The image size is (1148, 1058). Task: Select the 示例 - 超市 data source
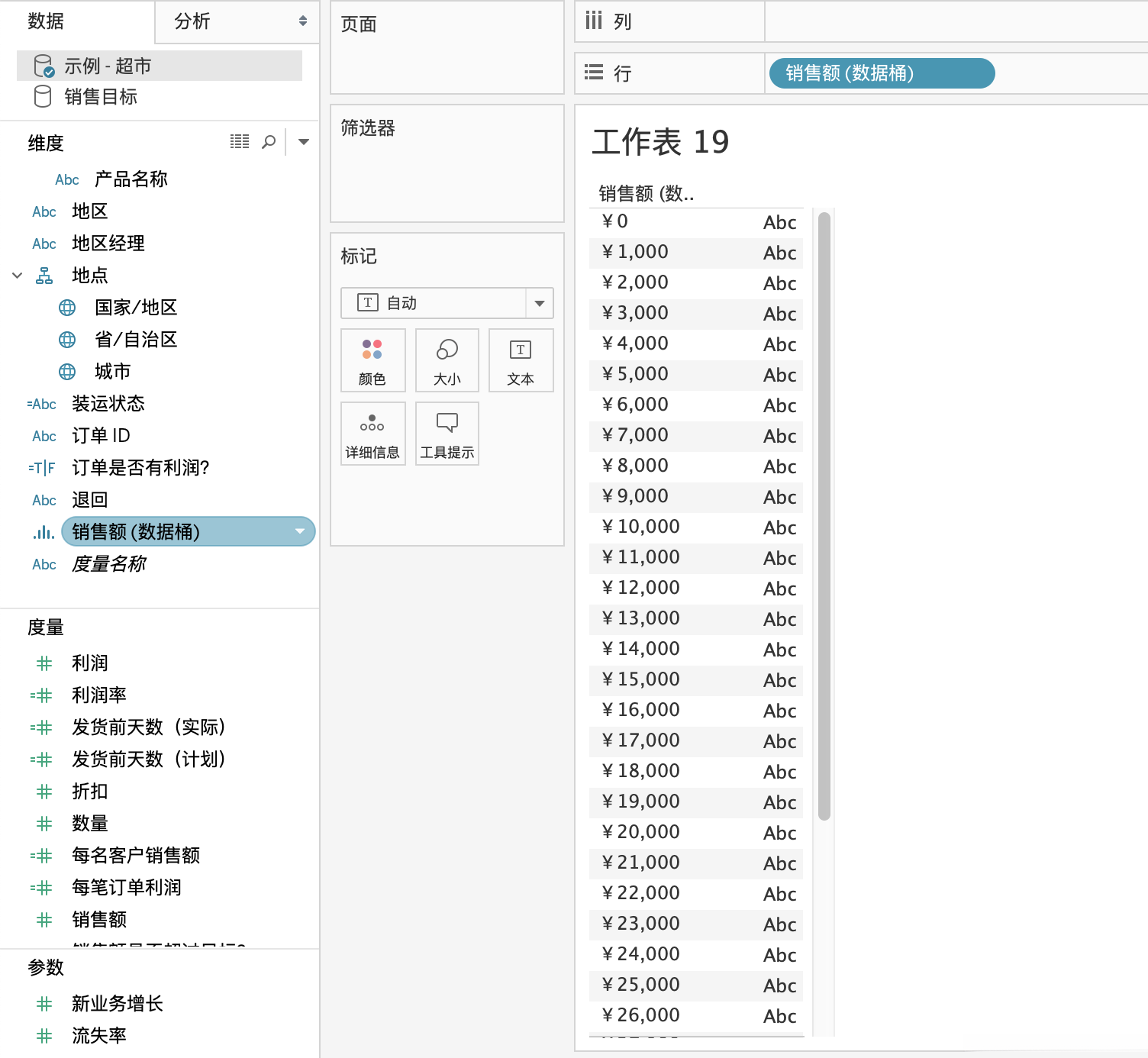(x=107, y=66)
